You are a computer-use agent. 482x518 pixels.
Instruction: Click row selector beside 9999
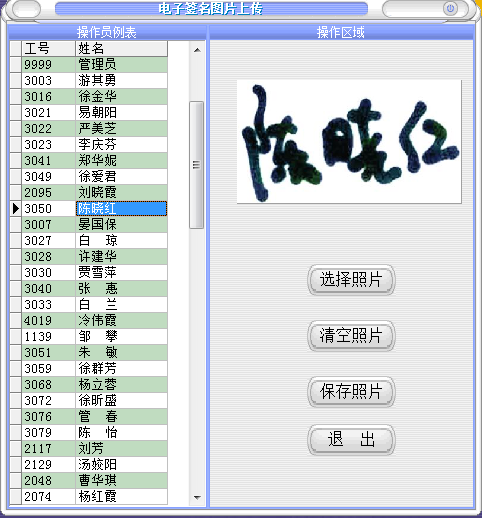(15, 64)
